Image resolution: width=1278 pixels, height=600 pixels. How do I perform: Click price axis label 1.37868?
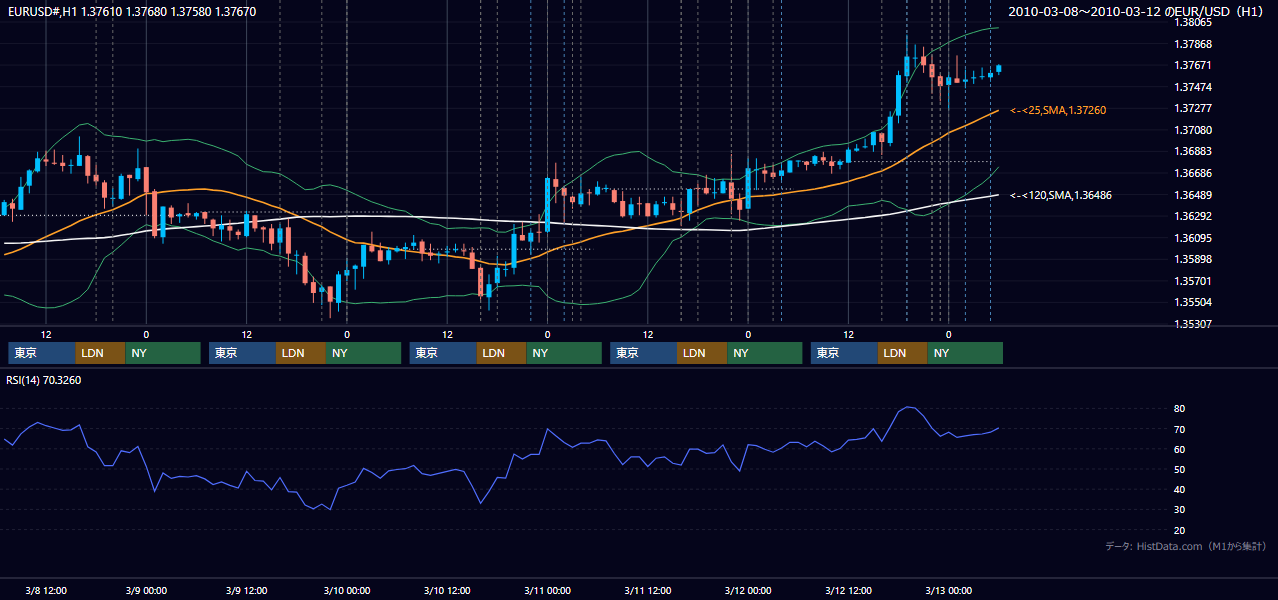pyautogui.click(x=1192, y=44)
